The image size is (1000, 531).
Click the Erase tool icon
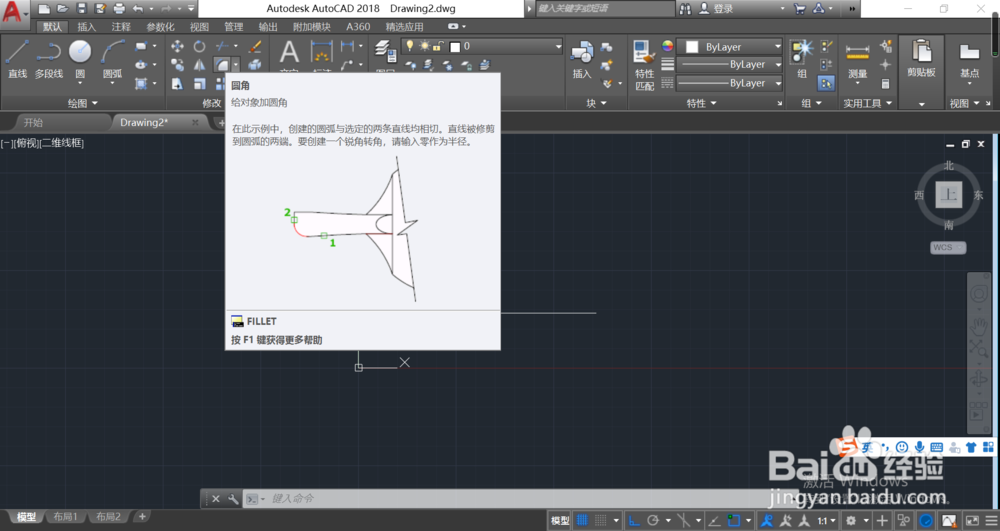click(x=255, y=46)
